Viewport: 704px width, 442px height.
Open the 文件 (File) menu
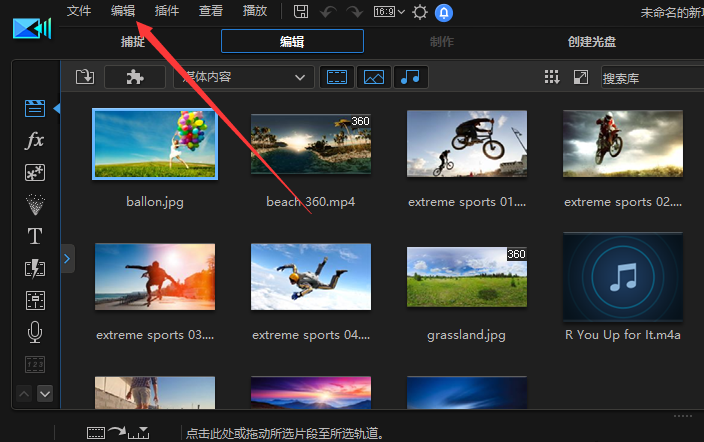tap(79, 11)
